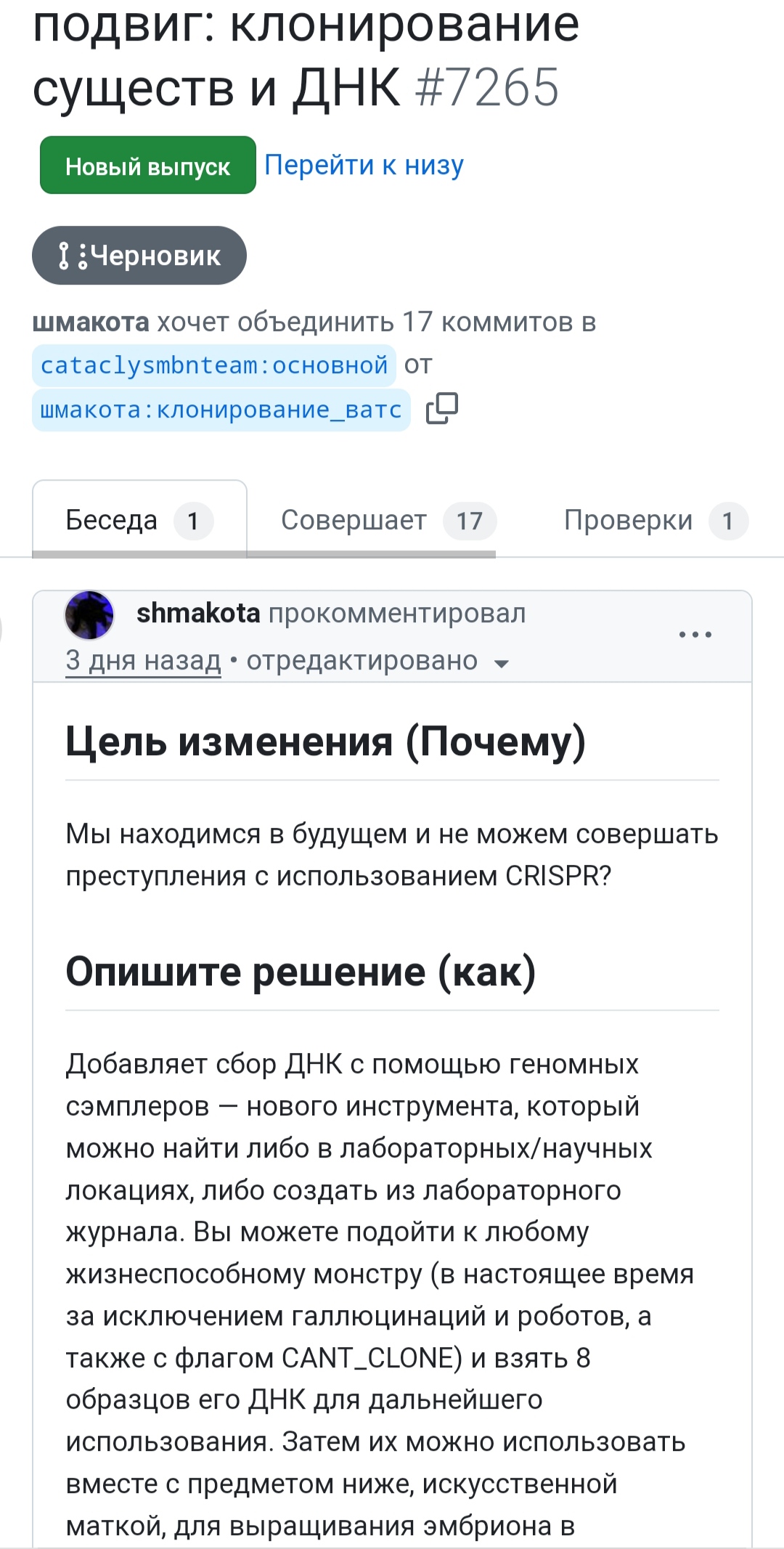Open the Совершает commits tab

[x=354, y=521]
